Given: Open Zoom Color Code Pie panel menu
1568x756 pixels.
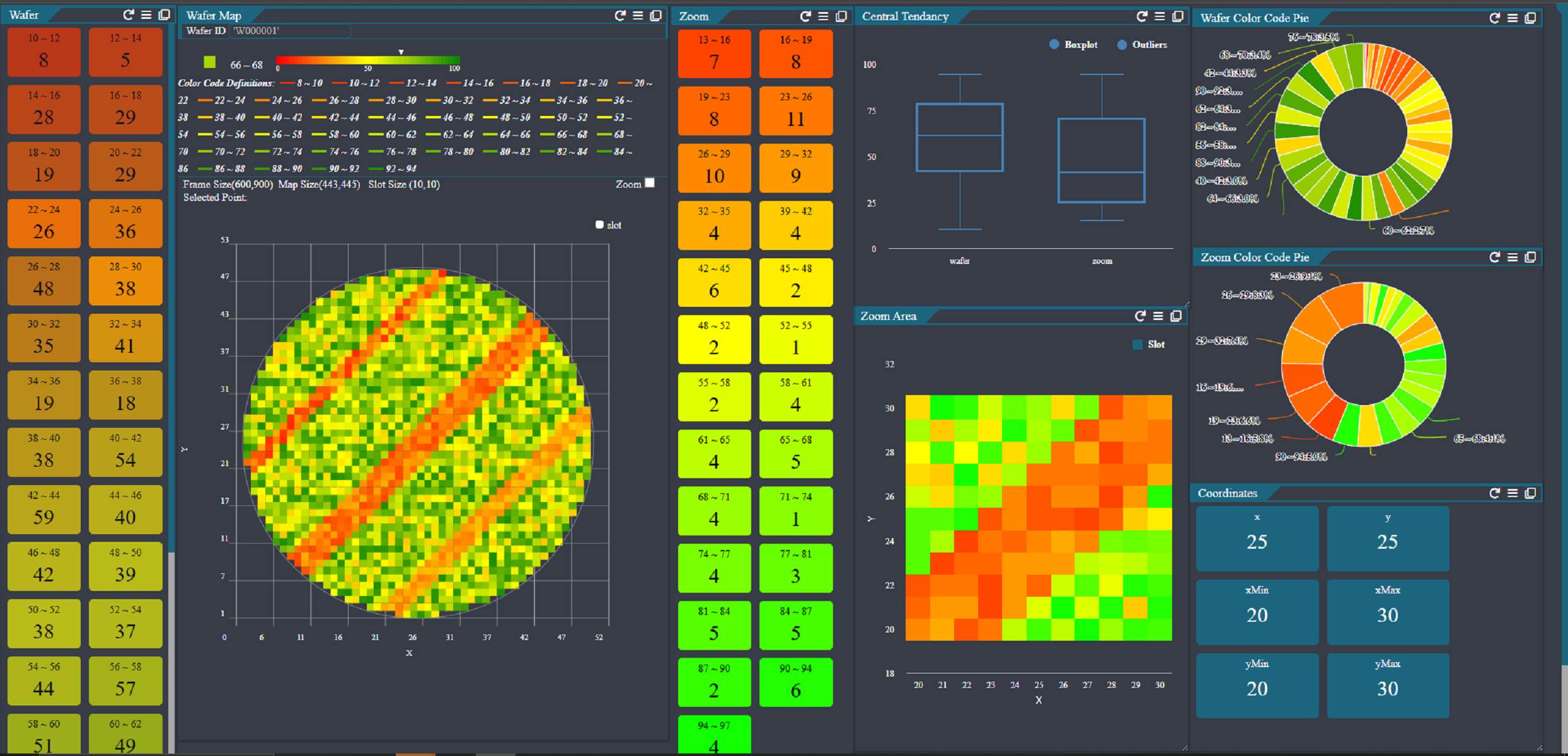Looking at the screenshot, I should 1512,257.
